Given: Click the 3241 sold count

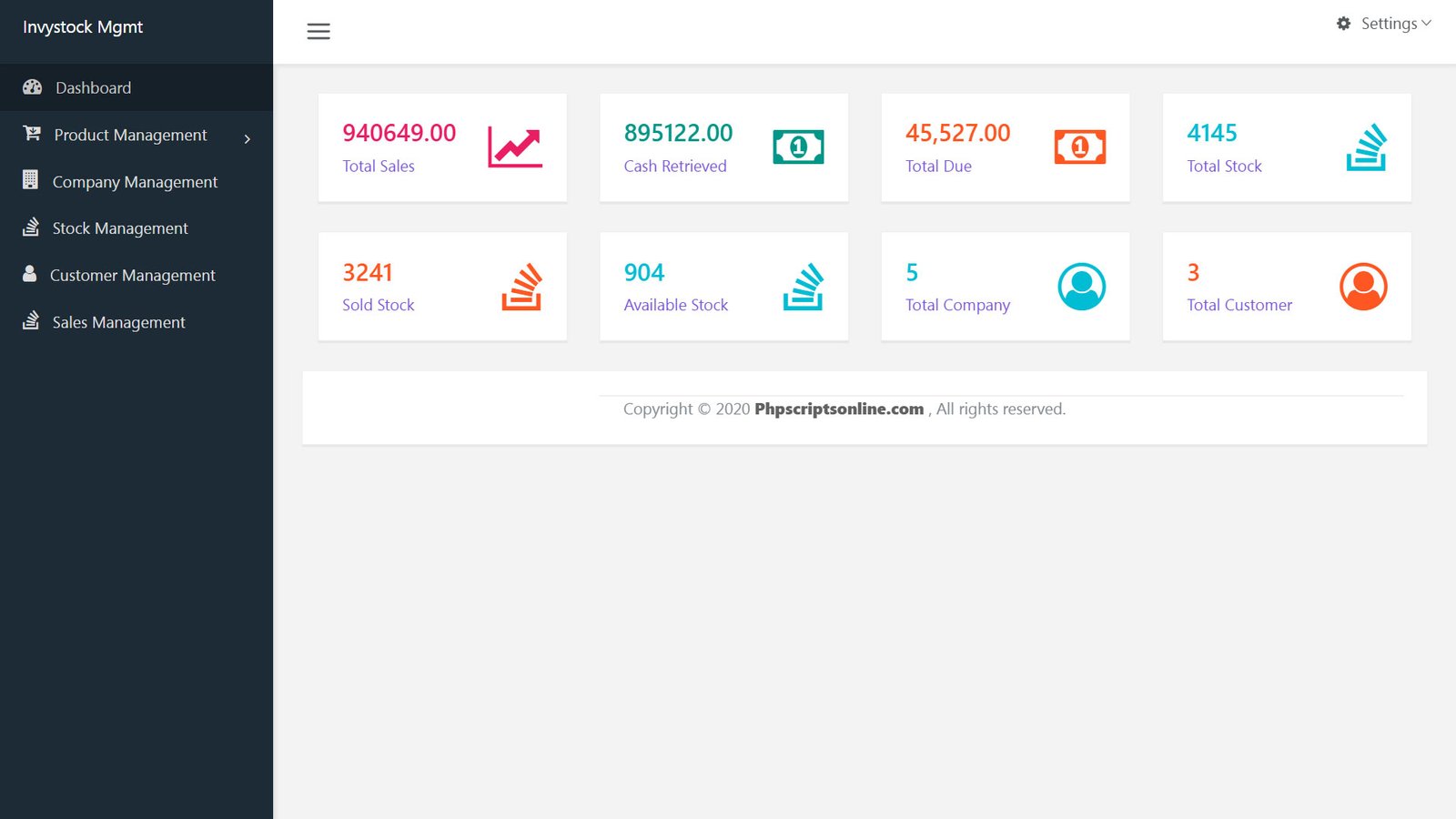Looking at the screenshot, I should tap(367, 272).
